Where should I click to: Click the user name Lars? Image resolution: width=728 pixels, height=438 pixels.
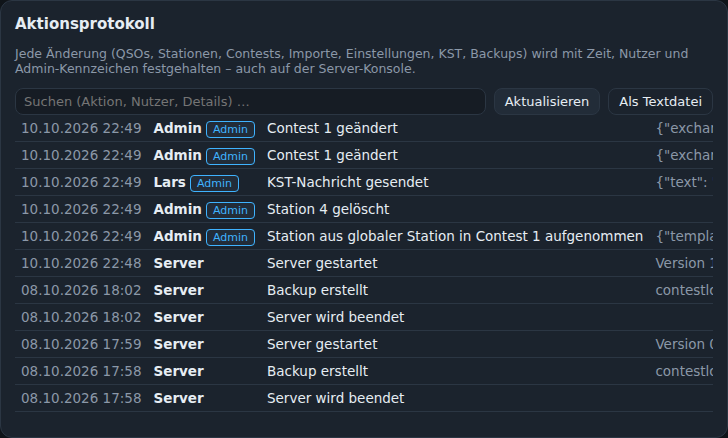169,182
